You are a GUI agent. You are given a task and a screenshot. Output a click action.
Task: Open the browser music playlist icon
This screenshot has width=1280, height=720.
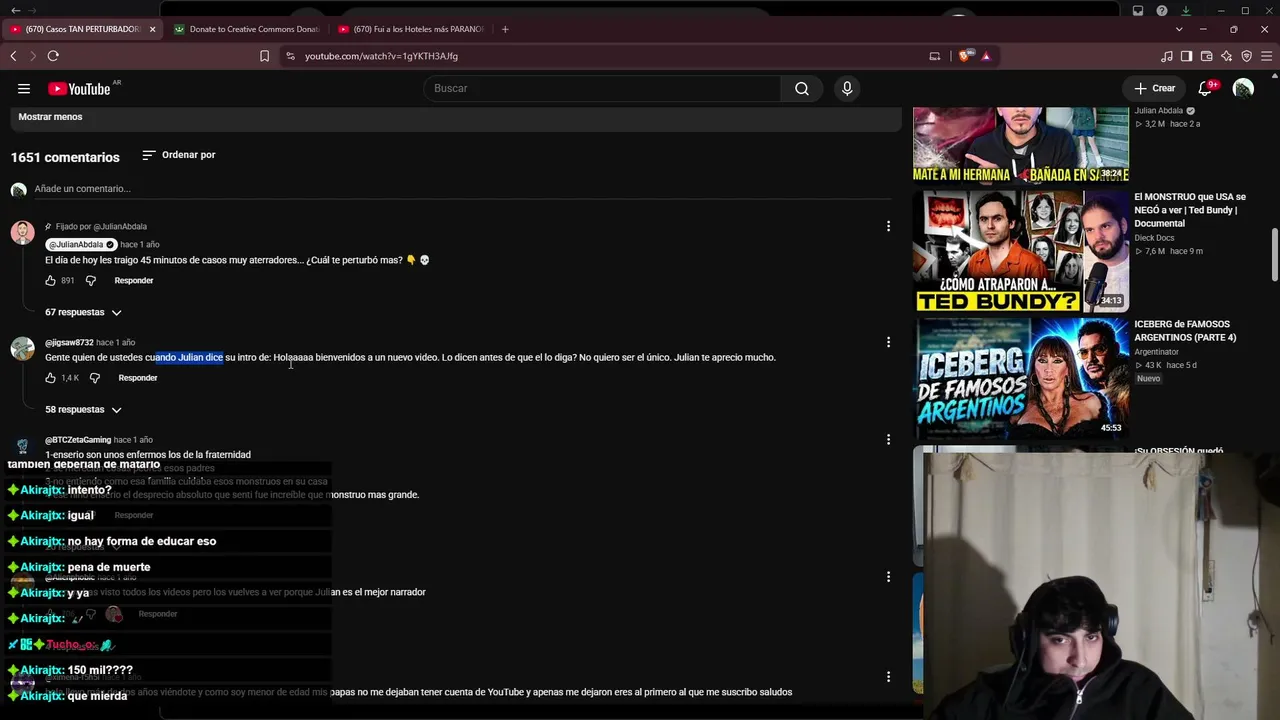pos(1167,56)
